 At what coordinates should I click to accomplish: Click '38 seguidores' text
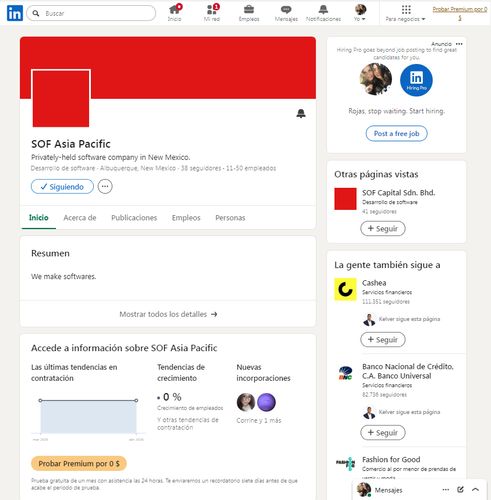(x=201, y=168)
